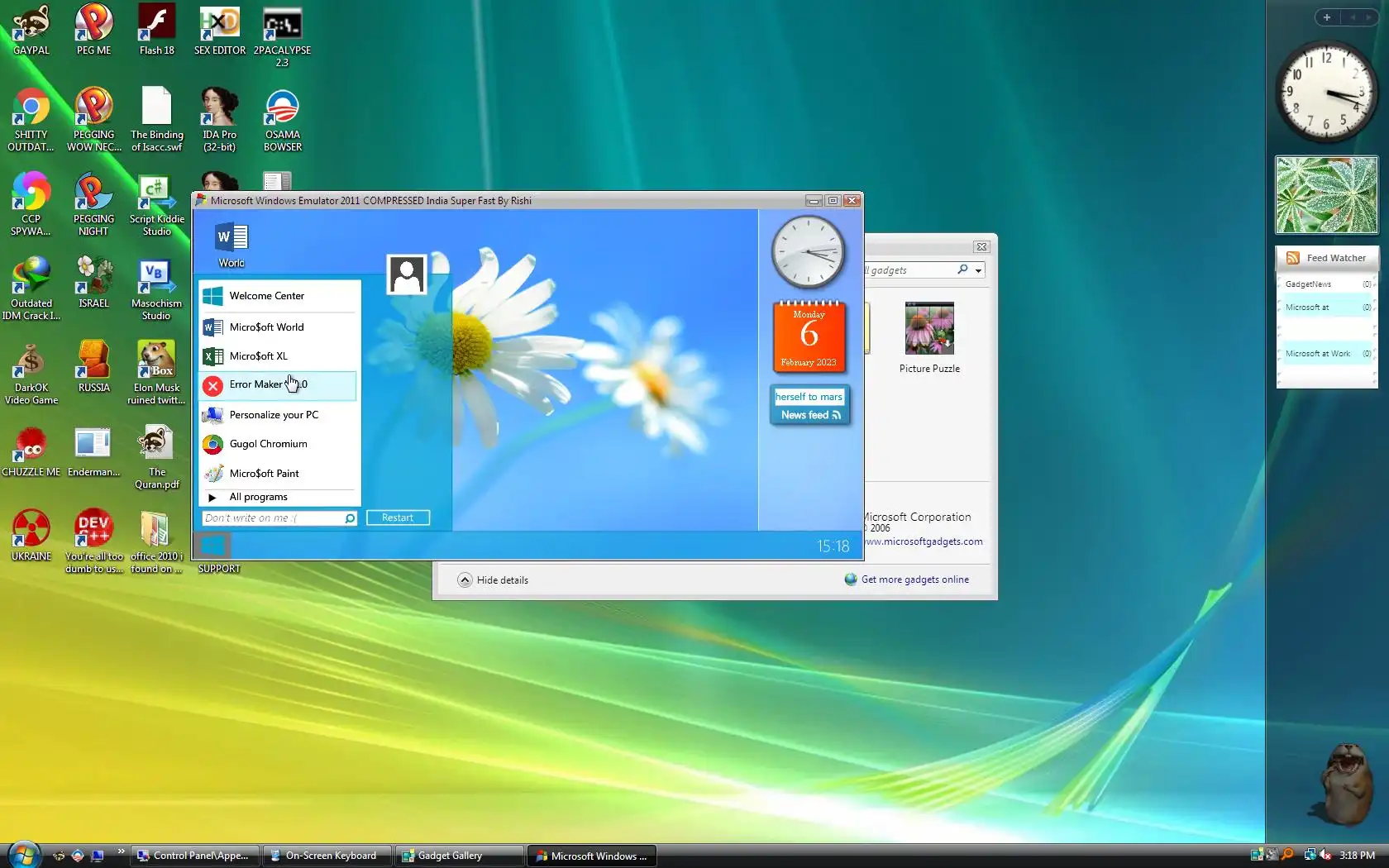
Task: Open the IDA Pro (32-bit) shortcut
Action: coord(219,120)
